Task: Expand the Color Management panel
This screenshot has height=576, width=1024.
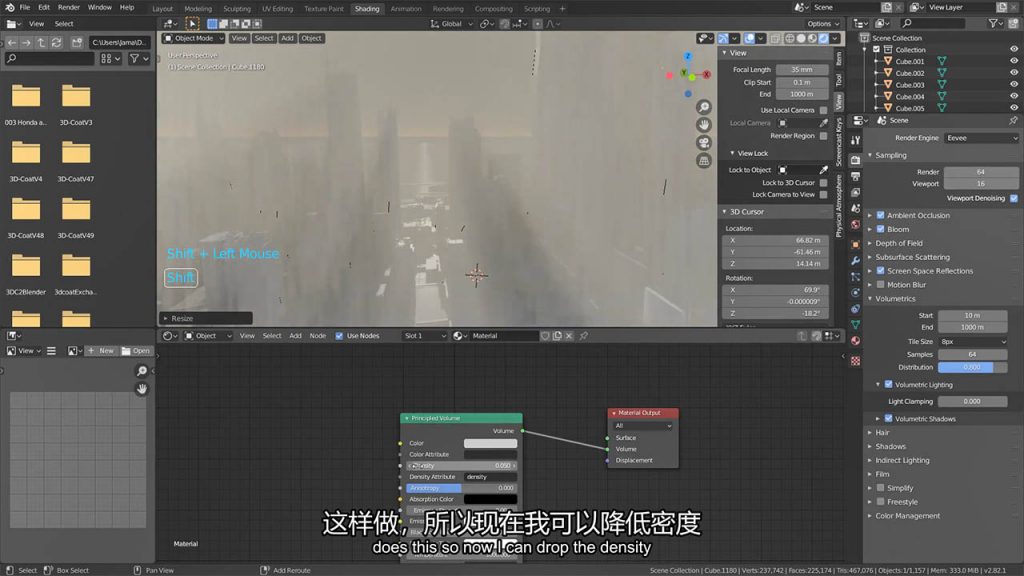Action: [x=907, y=516]
